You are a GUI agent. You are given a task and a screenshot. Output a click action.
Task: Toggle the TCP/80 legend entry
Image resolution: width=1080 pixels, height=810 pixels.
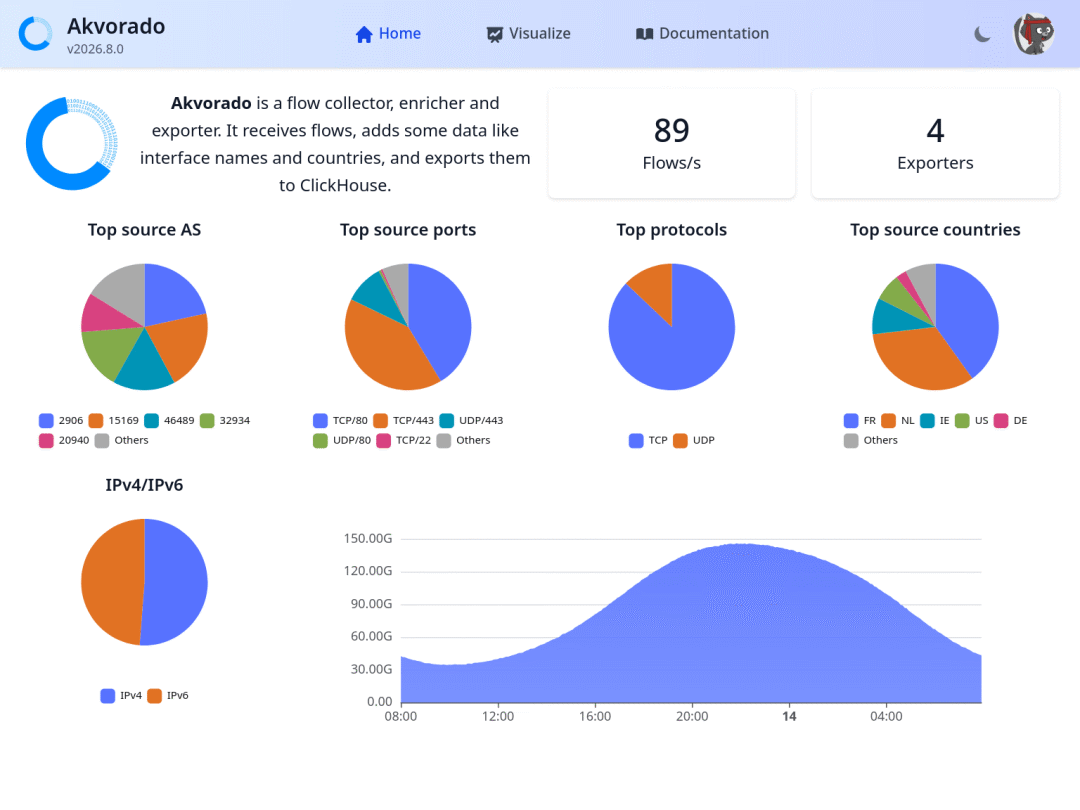tap(340, 420)
